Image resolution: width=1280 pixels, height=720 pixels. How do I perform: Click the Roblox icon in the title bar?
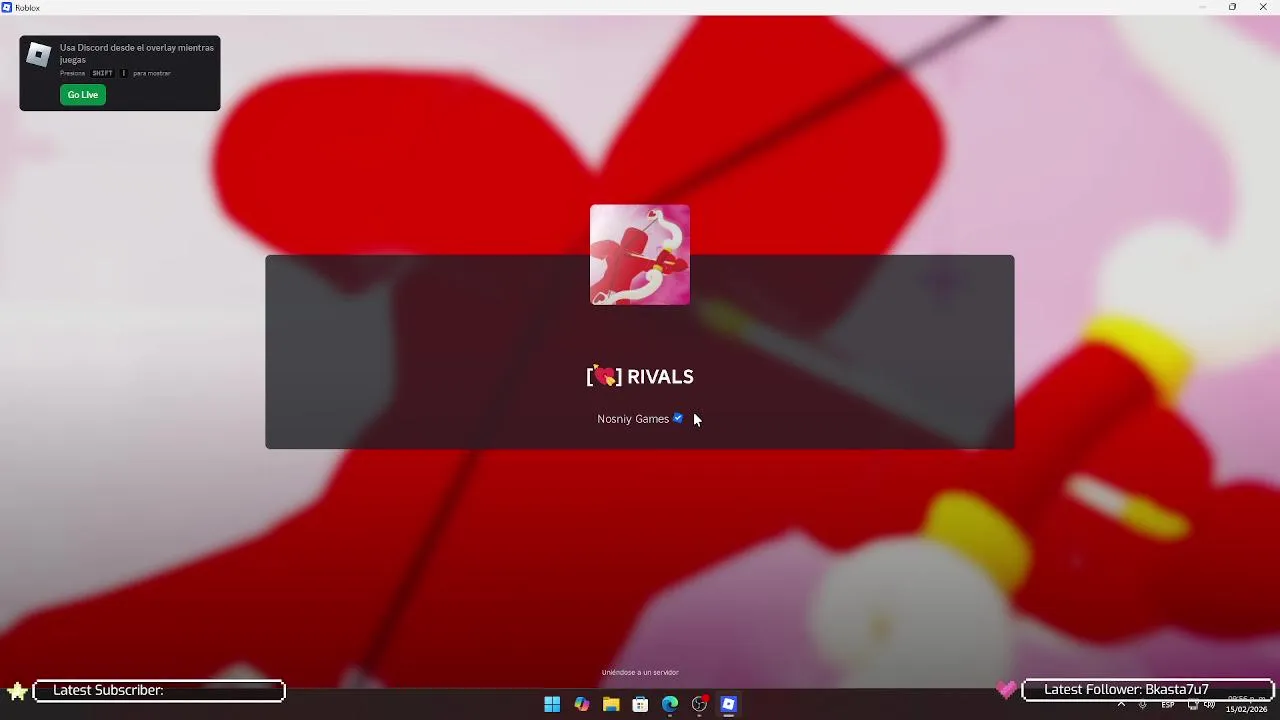click(x=7, y=7)
